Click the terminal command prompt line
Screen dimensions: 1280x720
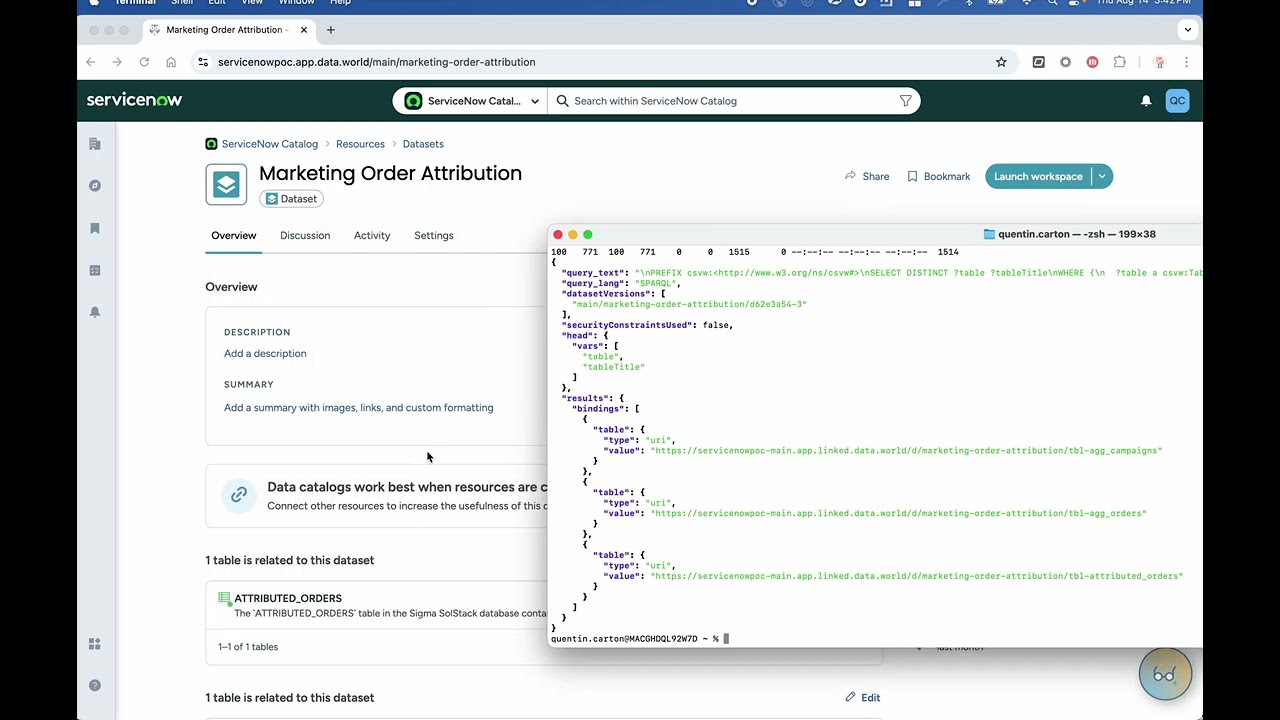(640, 638)
